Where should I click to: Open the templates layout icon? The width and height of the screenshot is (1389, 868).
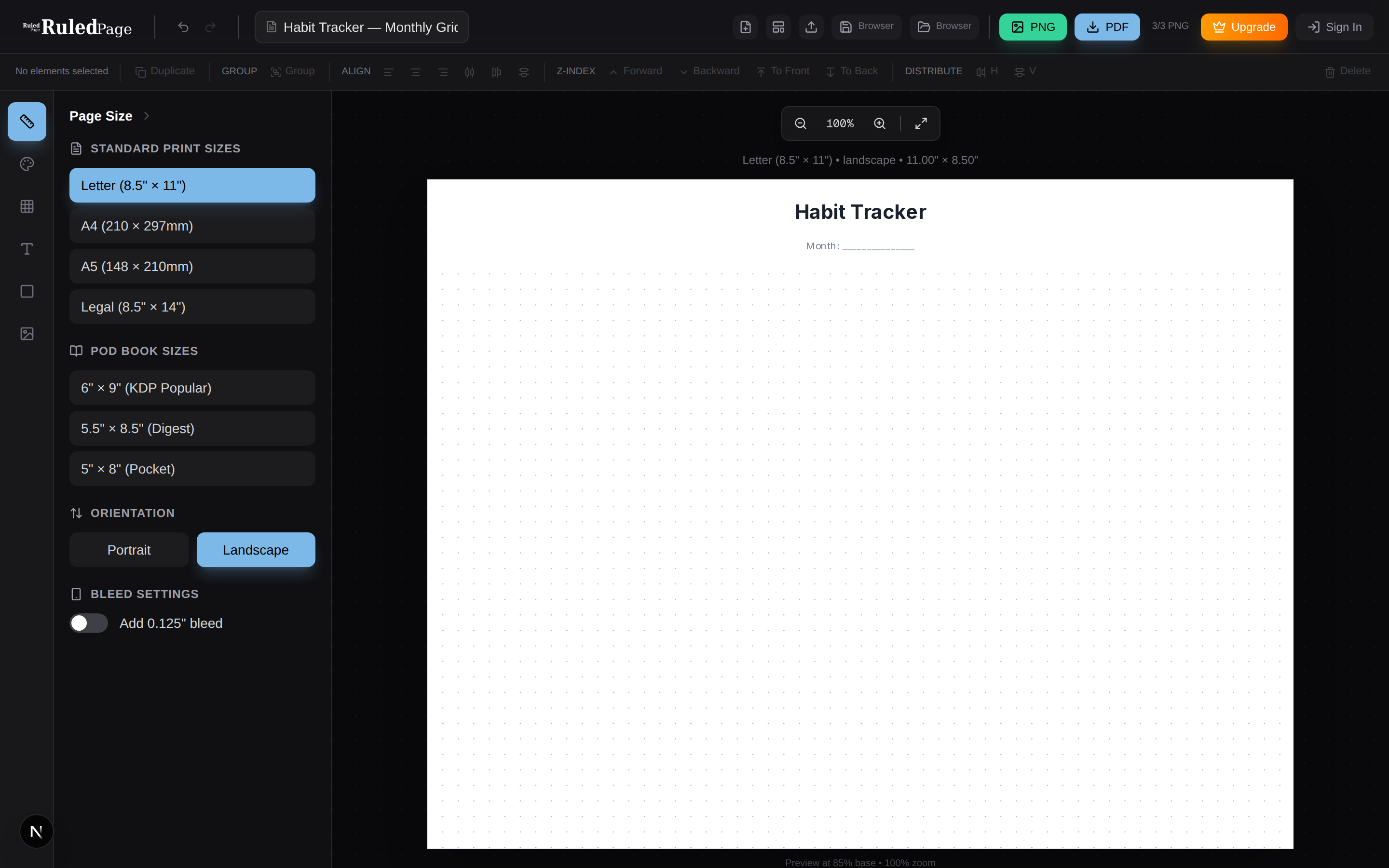[x=778, y=27]
